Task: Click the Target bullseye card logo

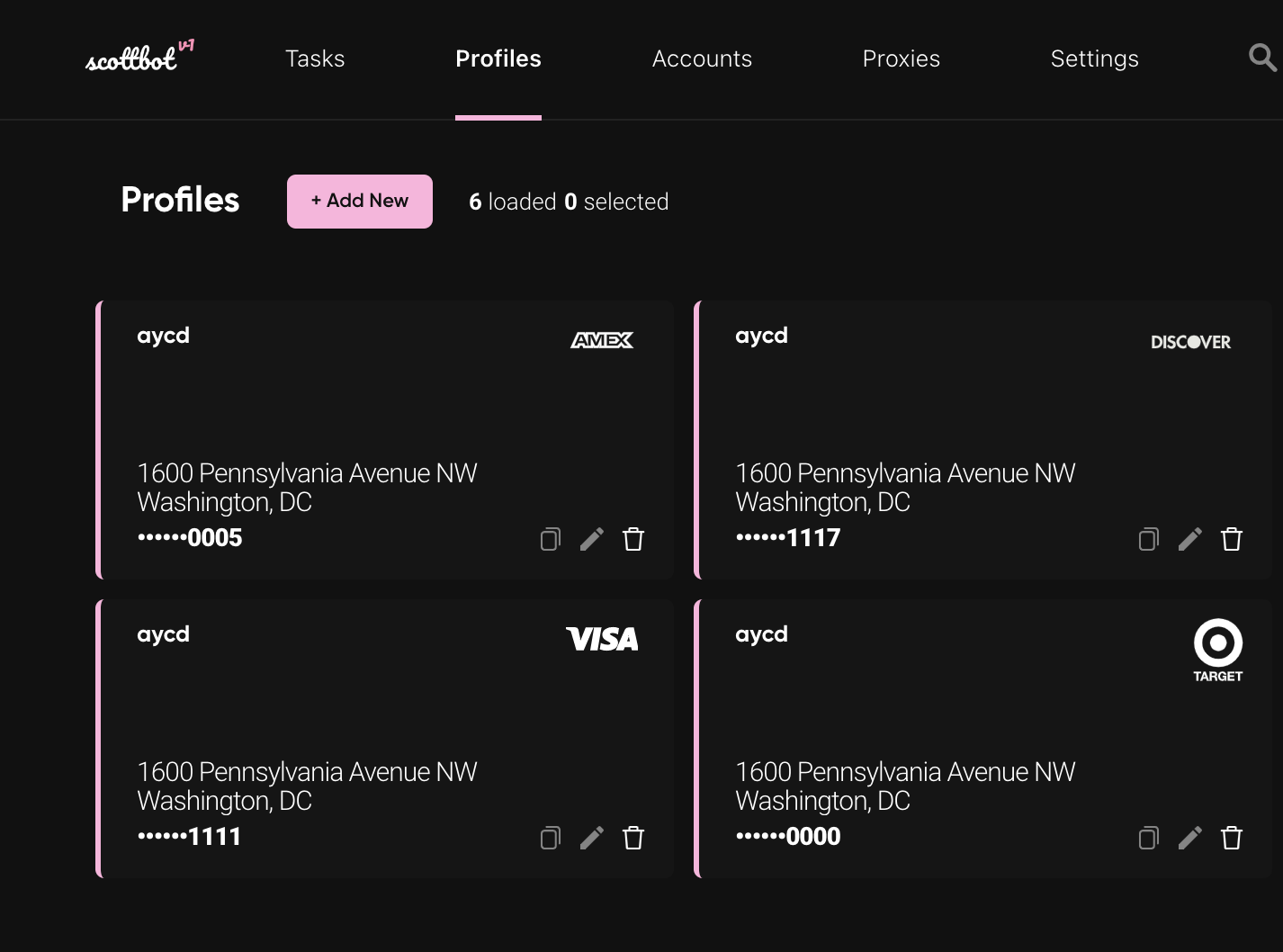Action: click(1217, 641)
